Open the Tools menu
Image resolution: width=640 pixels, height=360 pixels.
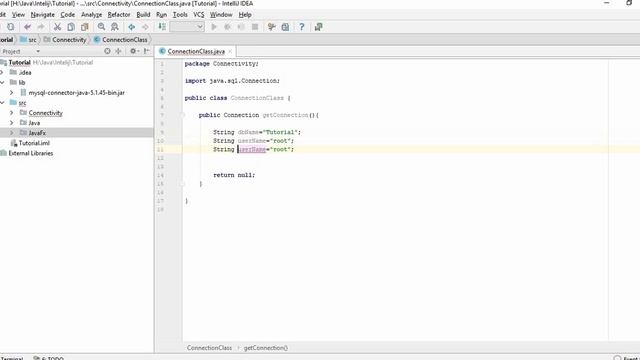point(180,15)
